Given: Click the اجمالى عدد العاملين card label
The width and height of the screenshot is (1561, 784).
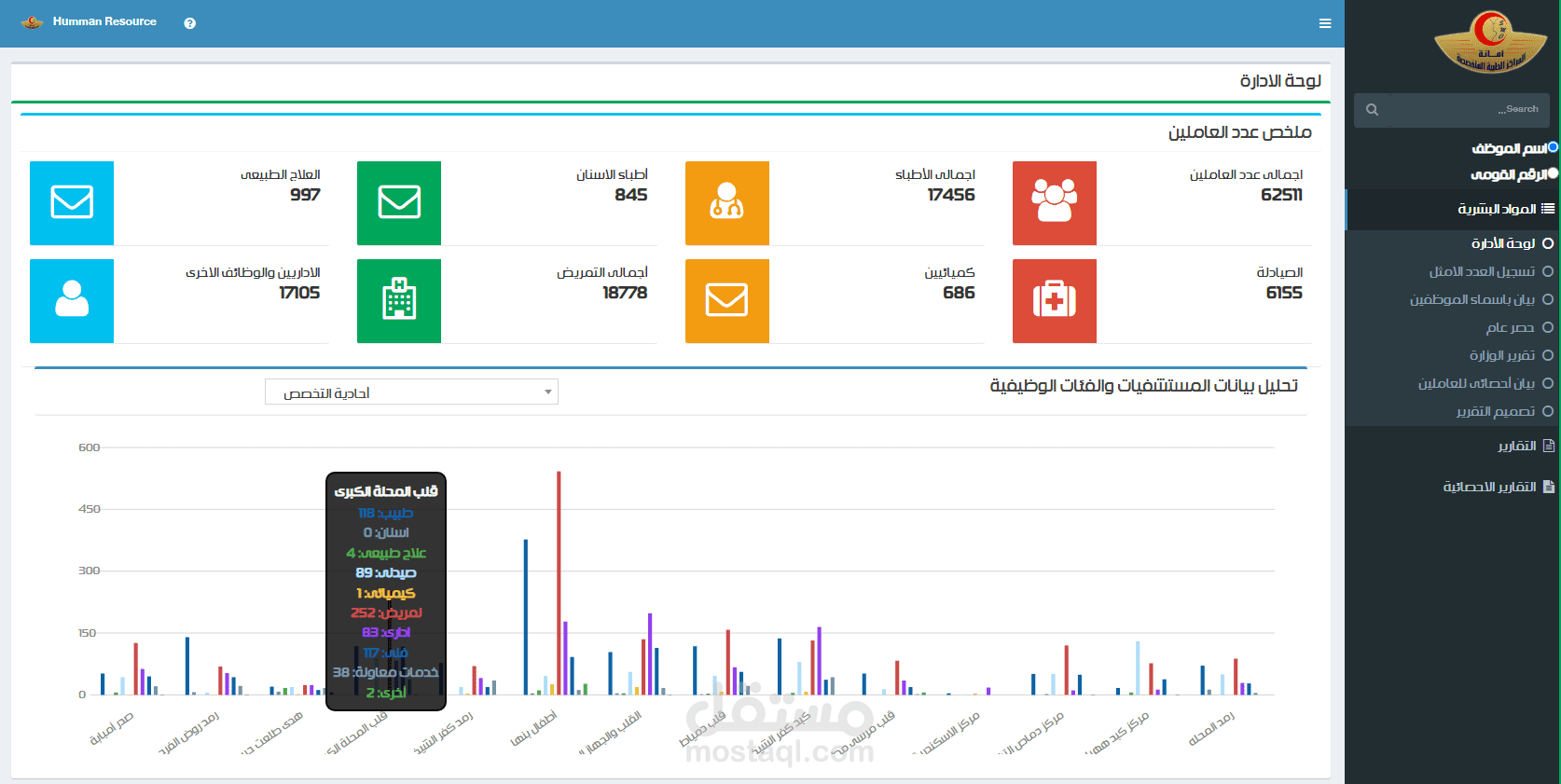Looking at the screenshot, I should point(1246,174).
